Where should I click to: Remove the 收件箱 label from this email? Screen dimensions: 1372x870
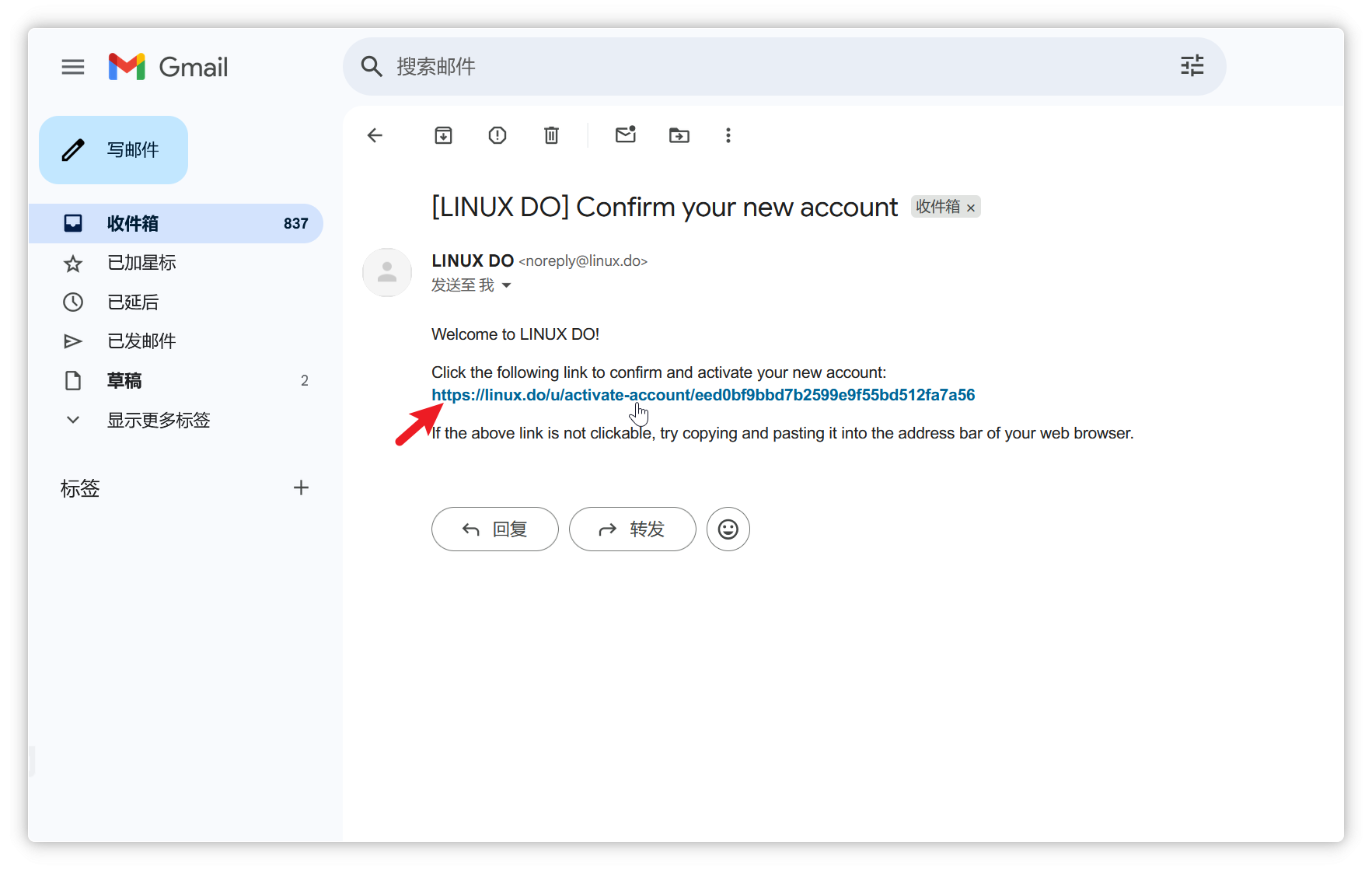pyautogui.click(x=971, y=207)
